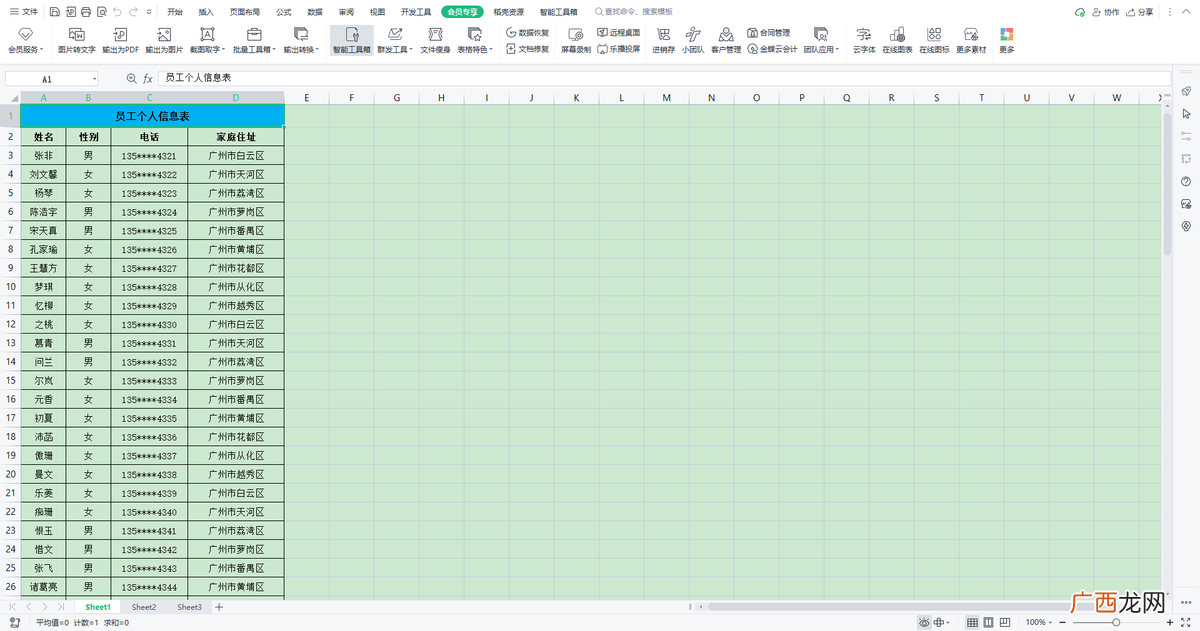Click the fx insert function icon
The width and height of the screenshot is (1200, 631).
[148, 78]
